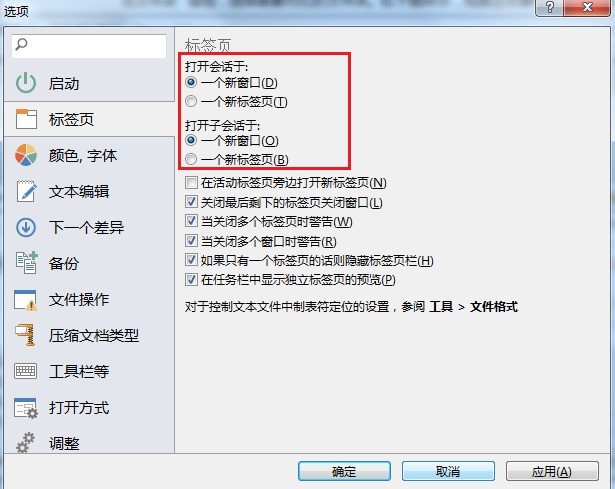Click the 压缩文档类型 clamp icon
The height and width of the screenshot is (489, 615).
pyautogui.click(x=26, y=335)
